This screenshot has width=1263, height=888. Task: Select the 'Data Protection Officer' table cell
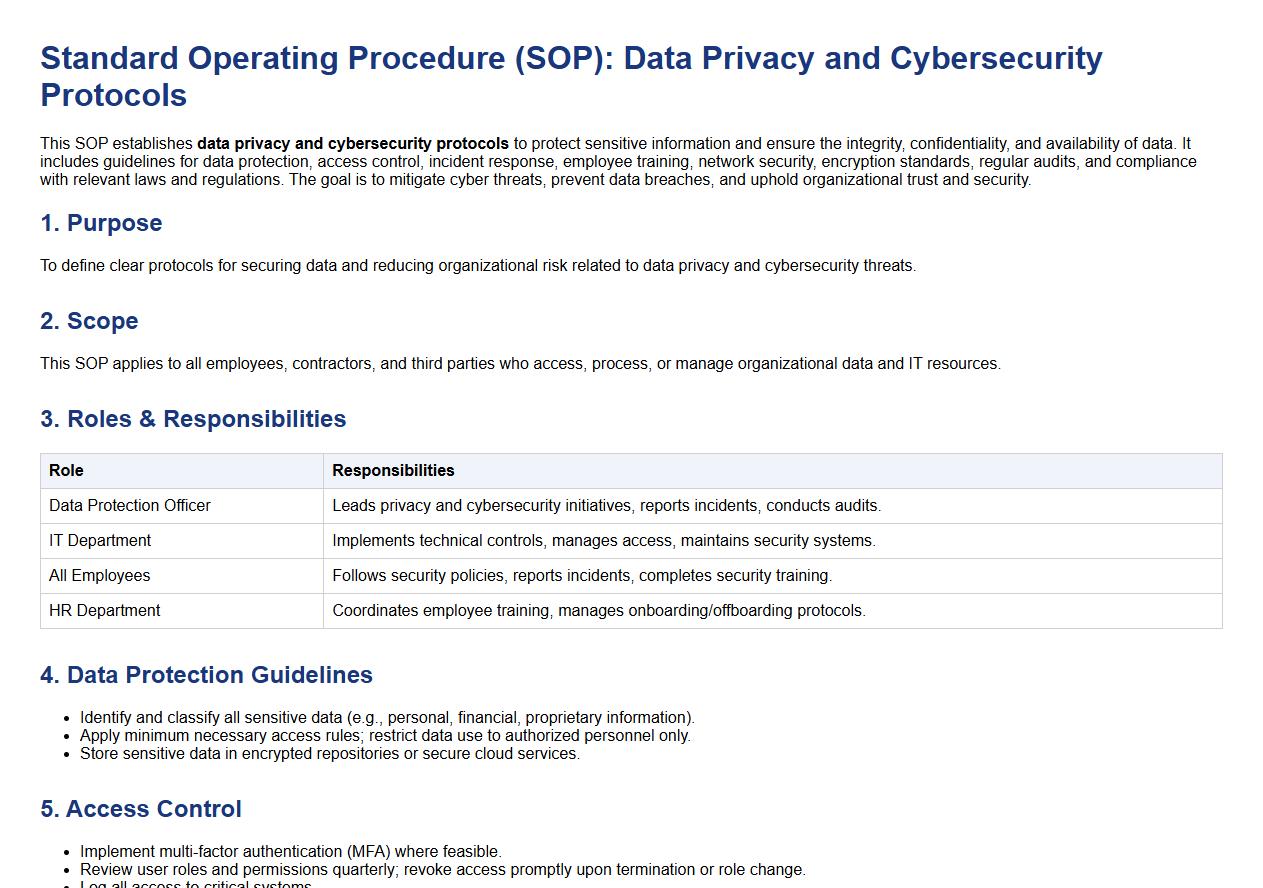(x=130, y=506)
